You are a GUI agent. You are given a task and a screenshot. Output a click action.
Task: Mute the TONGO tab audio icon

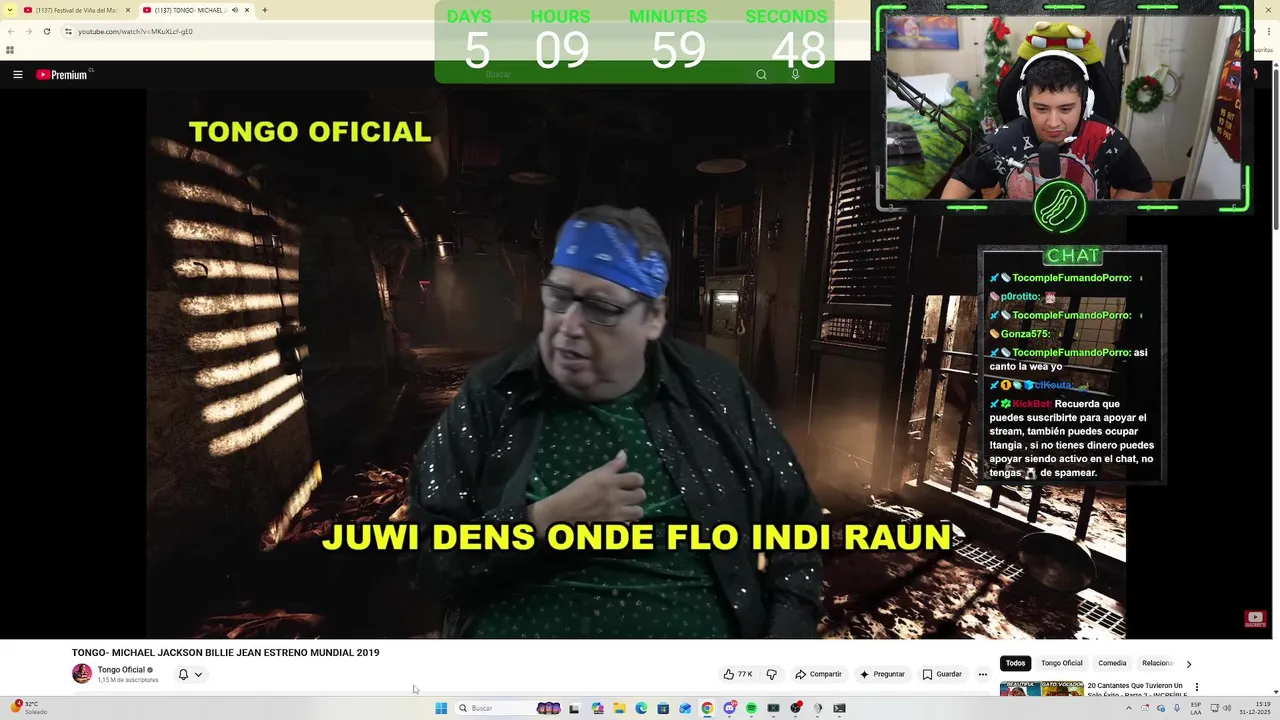tap(234, 10)
